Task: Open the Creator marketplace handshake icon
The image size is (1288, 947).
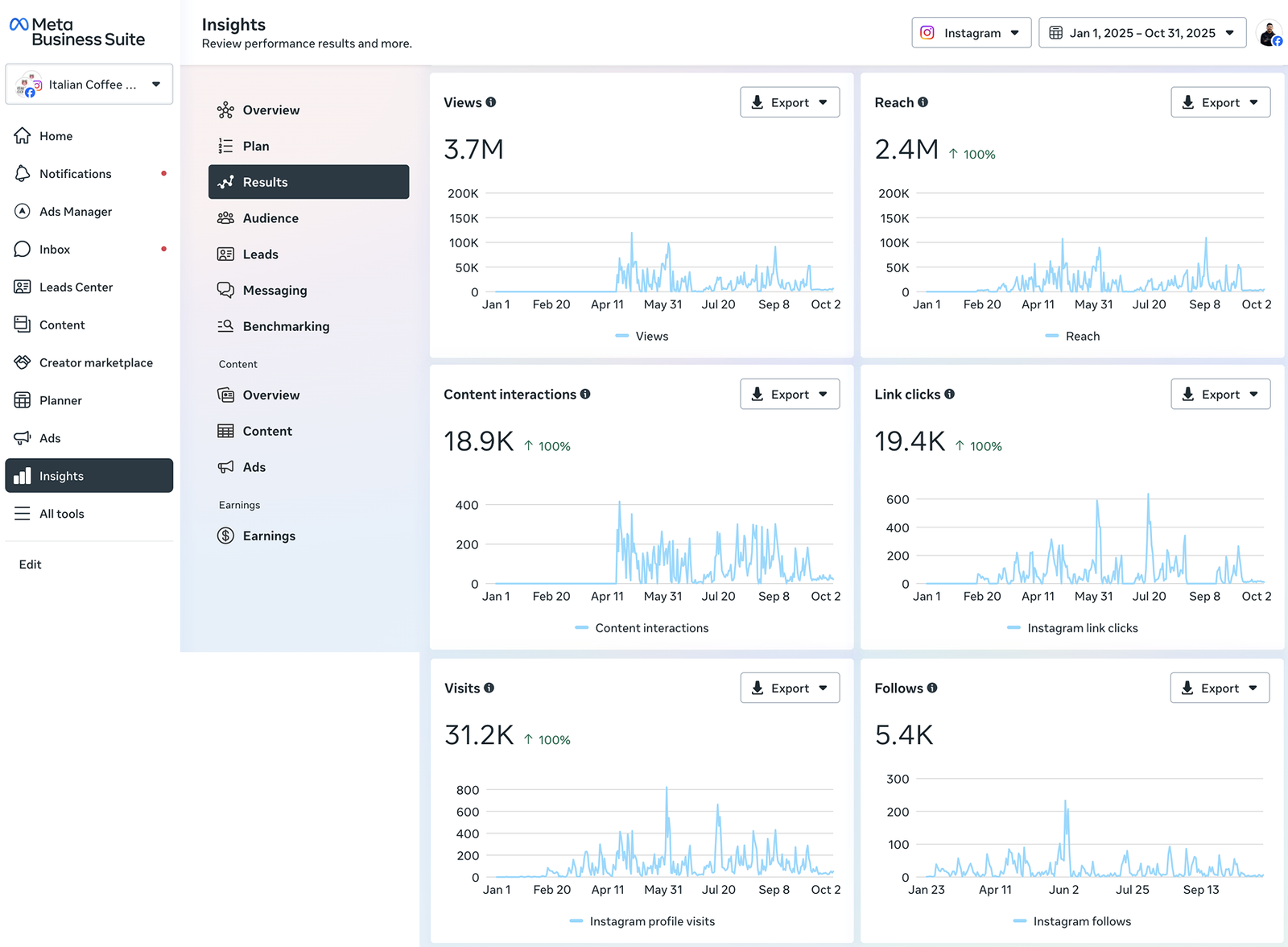Action: pos(23,362)
